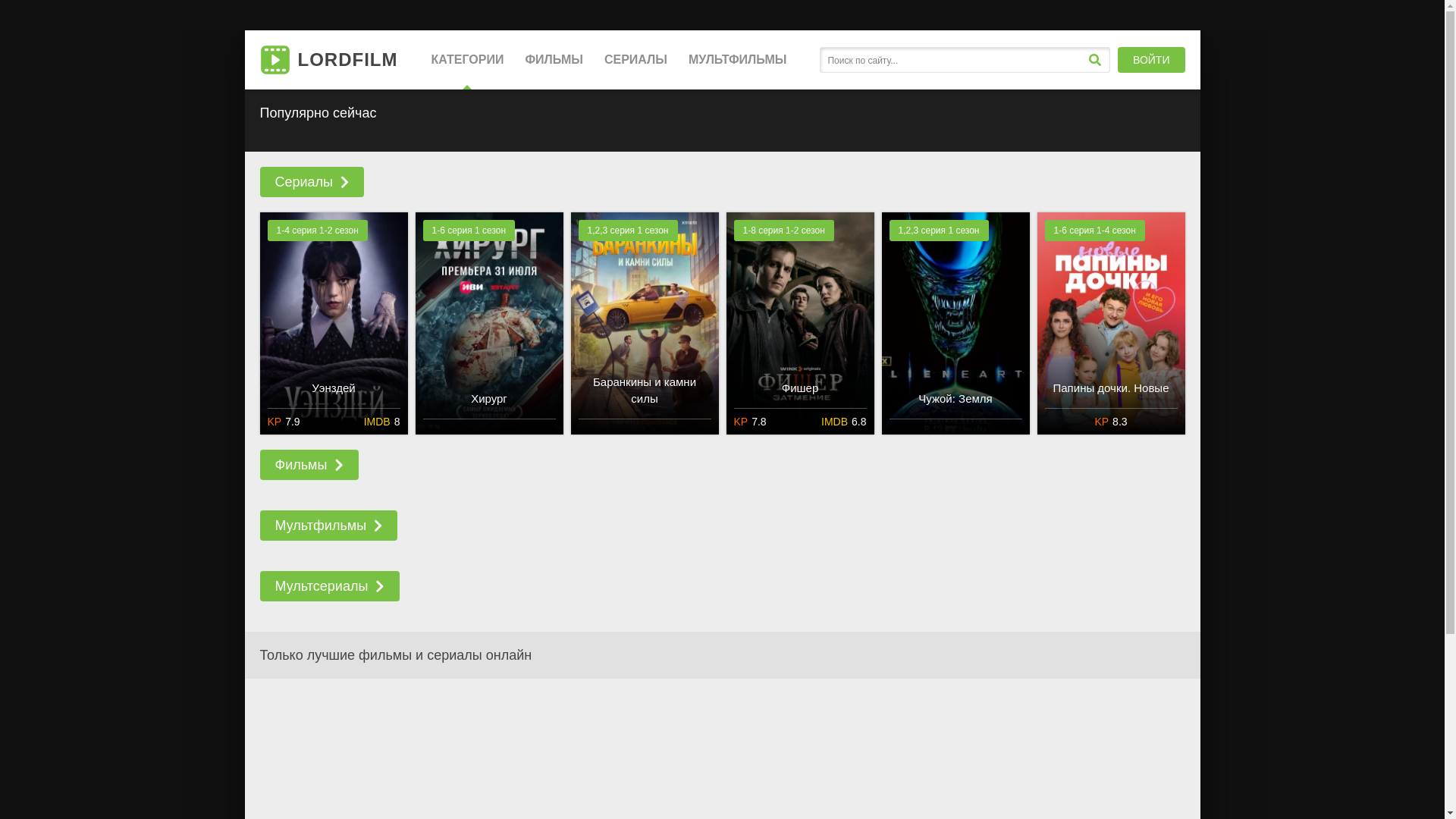Screen dimensions: 1456x819
Task: Click the LordFilm play logo icon
Action: 275,60
